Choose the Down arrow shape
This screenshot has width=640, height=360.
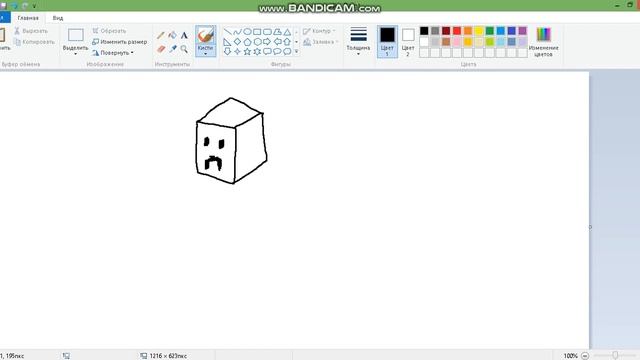tap(227, 51)
